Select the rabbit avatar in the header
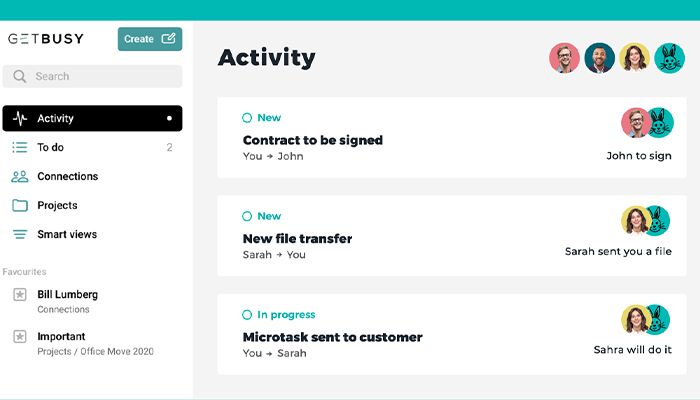Image resolution: width=700 pixels, height=400 pixels. point(669,58)
